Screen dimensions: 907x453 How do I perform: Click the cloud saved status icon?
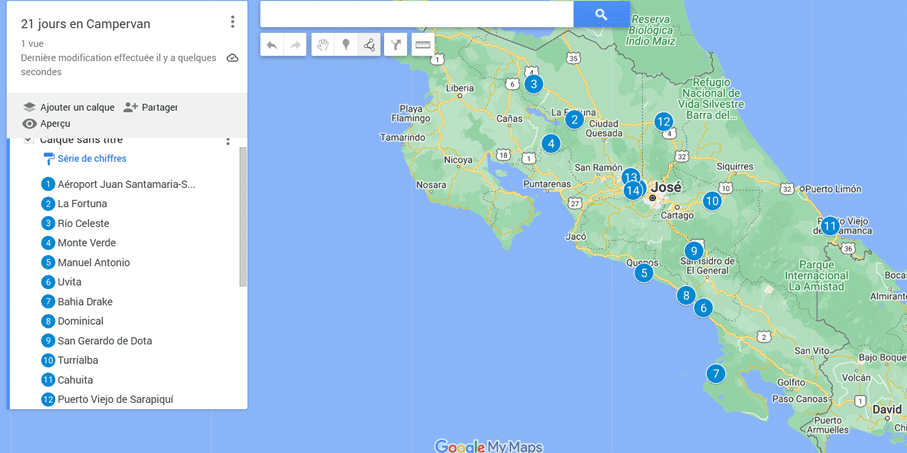(x=233, y=58)
